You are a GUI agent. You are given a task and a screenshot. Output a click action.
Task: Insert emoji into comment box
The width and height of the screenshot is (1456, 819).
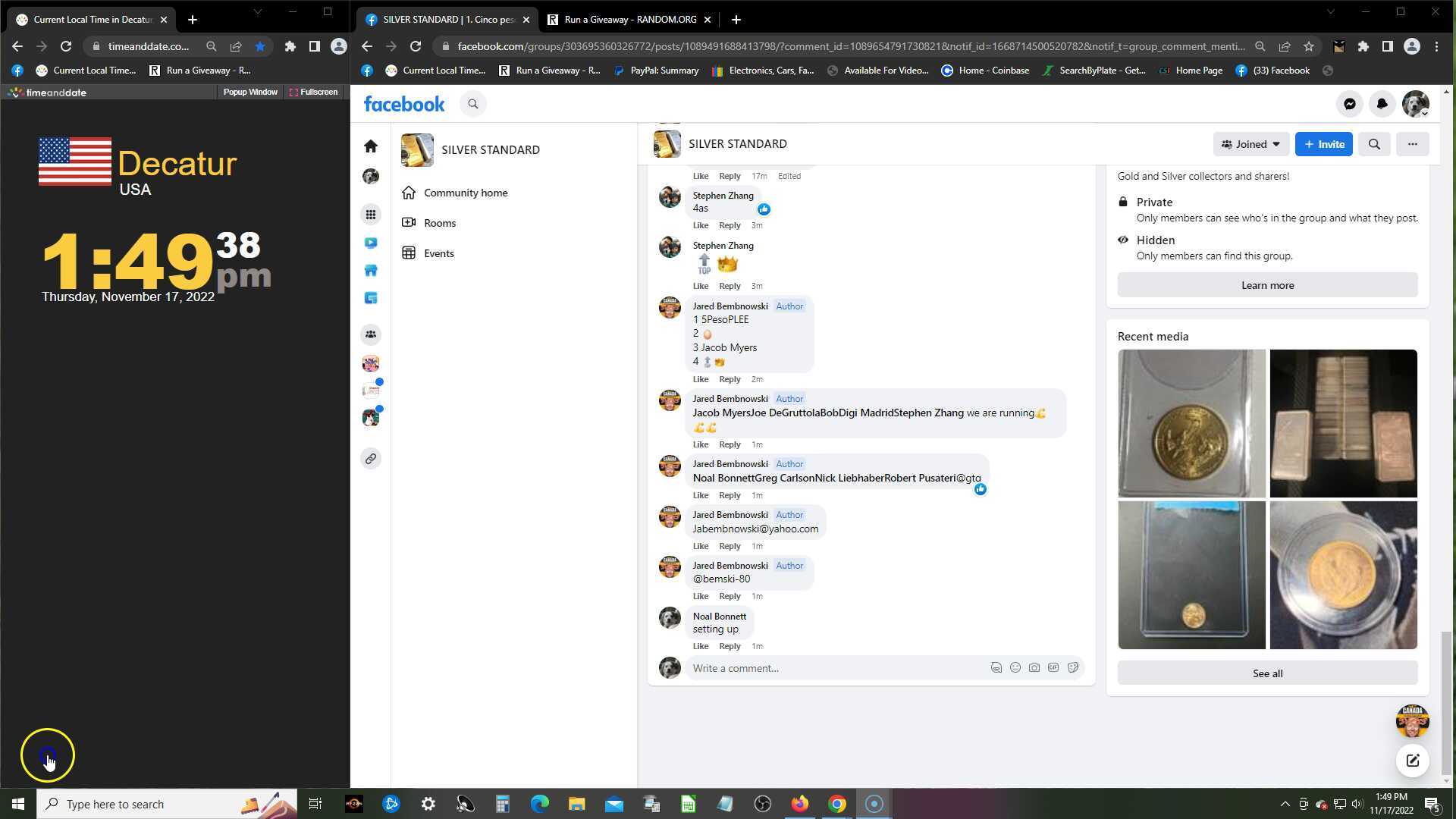click(1015, 668)
